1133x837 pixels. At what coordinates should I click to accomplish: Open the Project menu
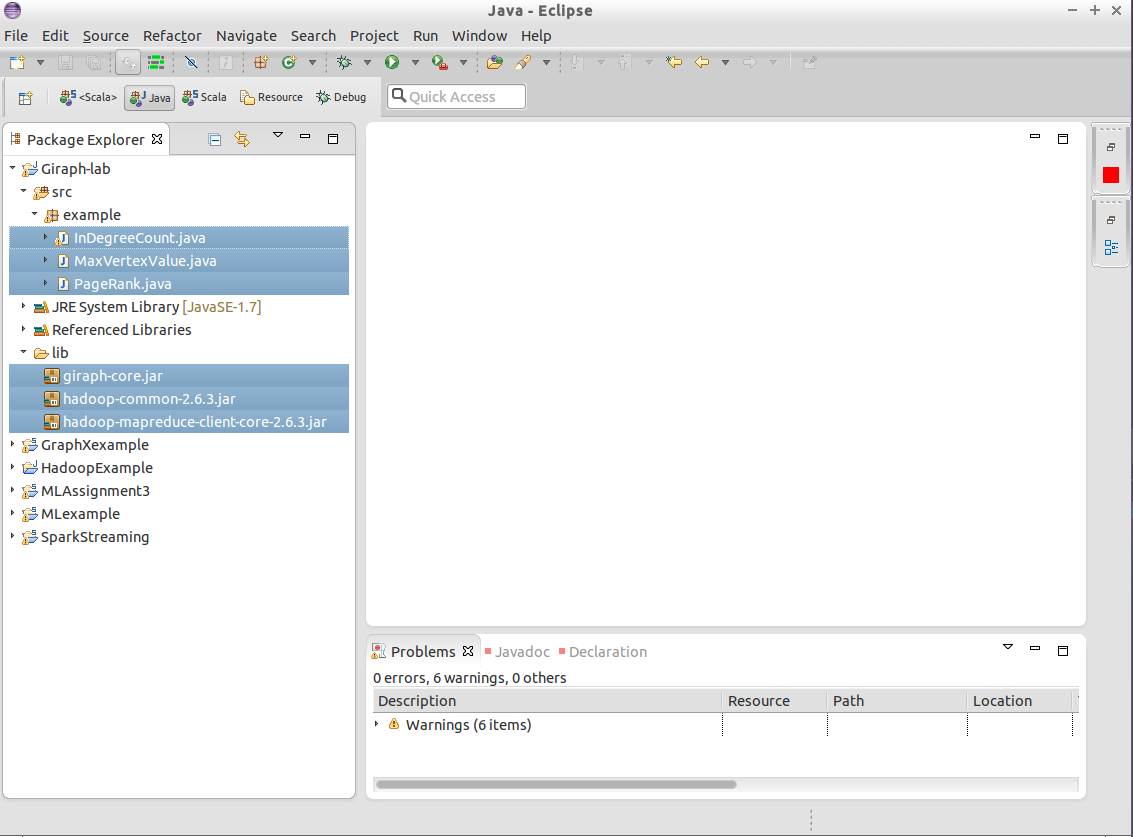[374, 36]
